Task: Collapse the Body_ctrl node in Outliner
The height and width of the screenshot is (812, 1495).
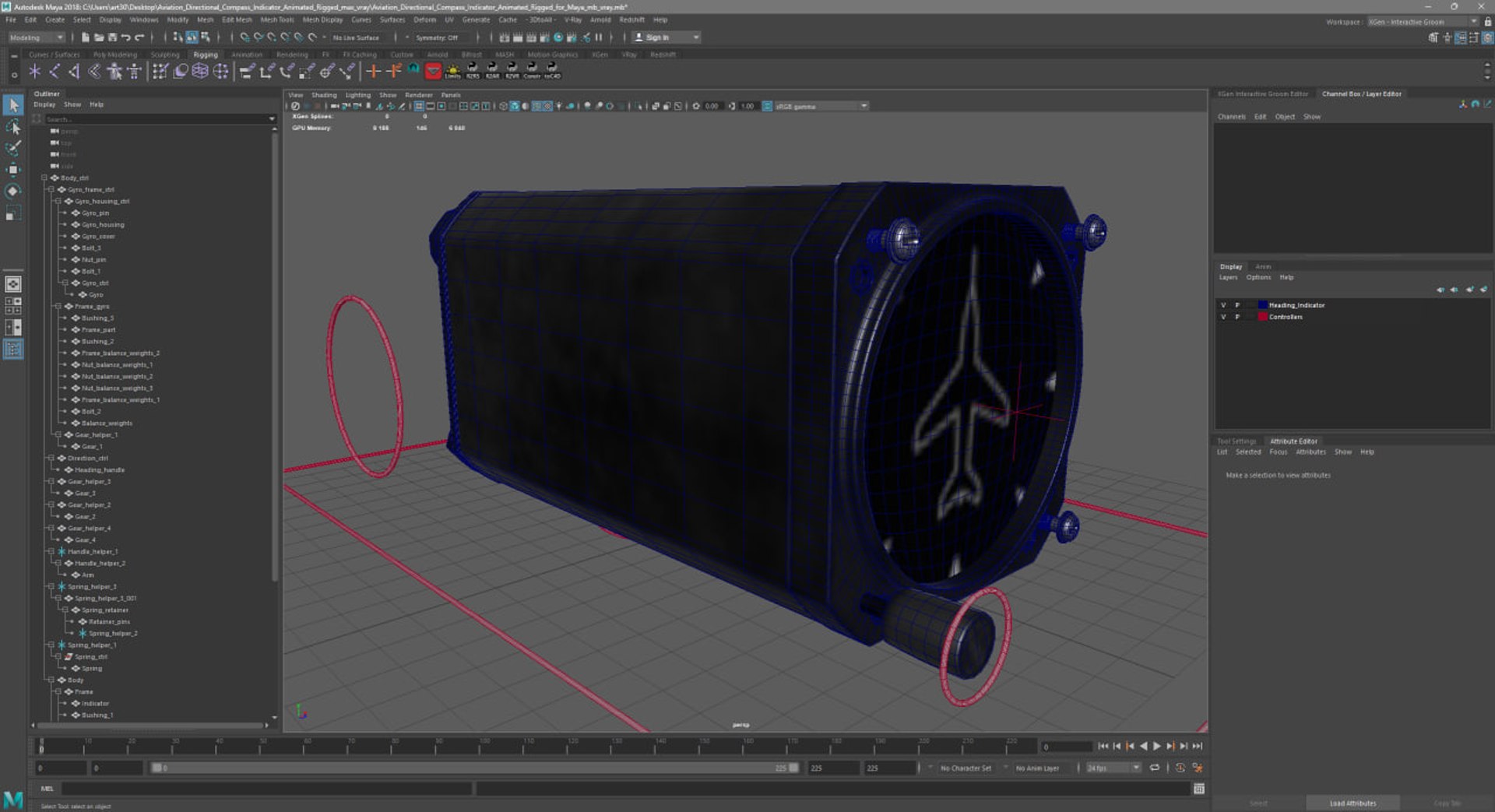Action: click(x=44, y=178)
